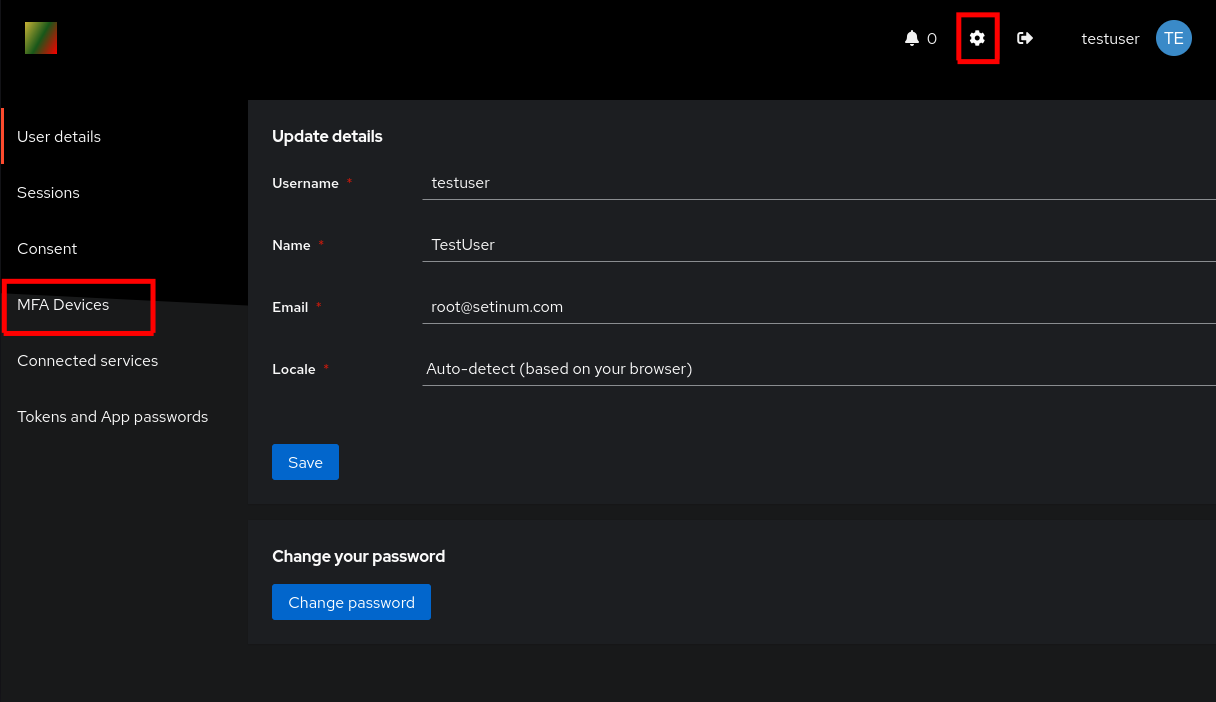Viewport: 1216px width, 702px height.
Task: Click into the Name input field
Action: (x=818, y=245)
